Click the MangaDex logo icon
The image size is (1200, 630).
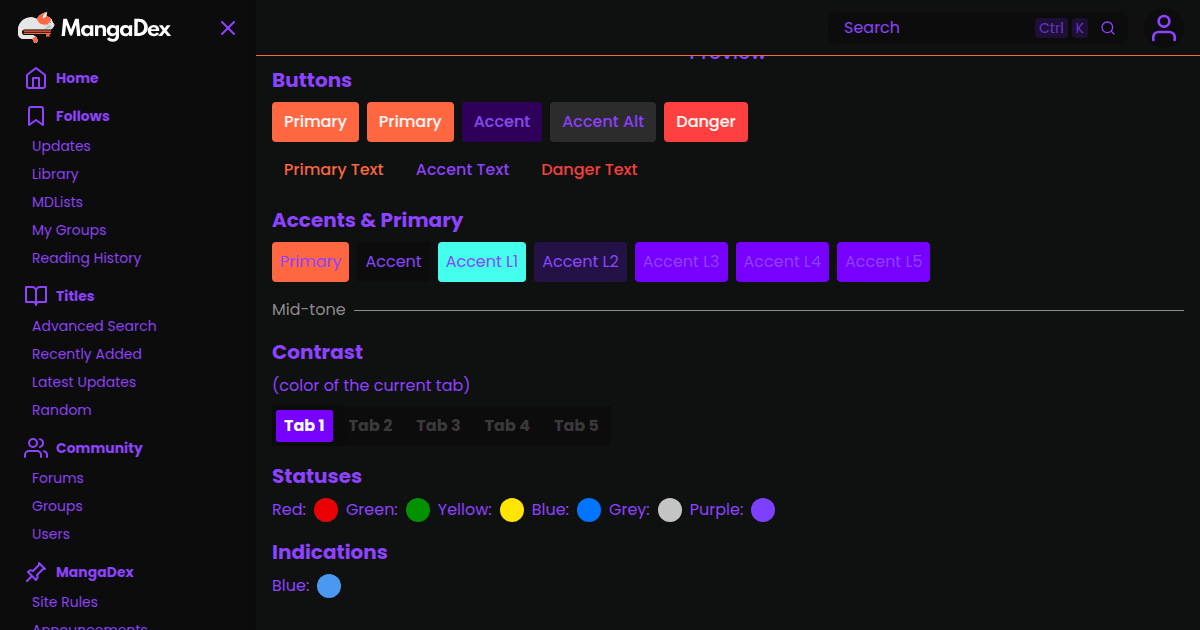tap(36, 28)
